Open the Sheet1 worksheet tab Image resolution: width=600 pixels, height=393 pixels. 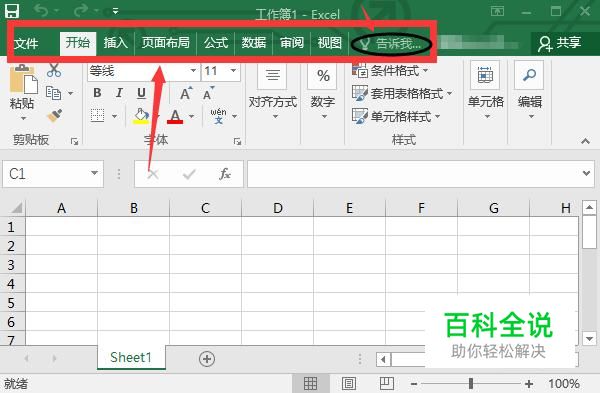(131, 357)
